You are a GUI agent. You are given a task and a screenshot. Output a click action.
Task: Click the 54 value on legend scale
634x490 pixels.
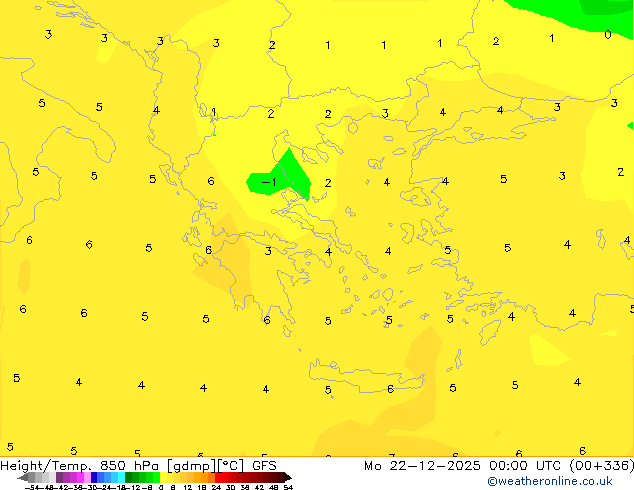click(x=288, y=487)
